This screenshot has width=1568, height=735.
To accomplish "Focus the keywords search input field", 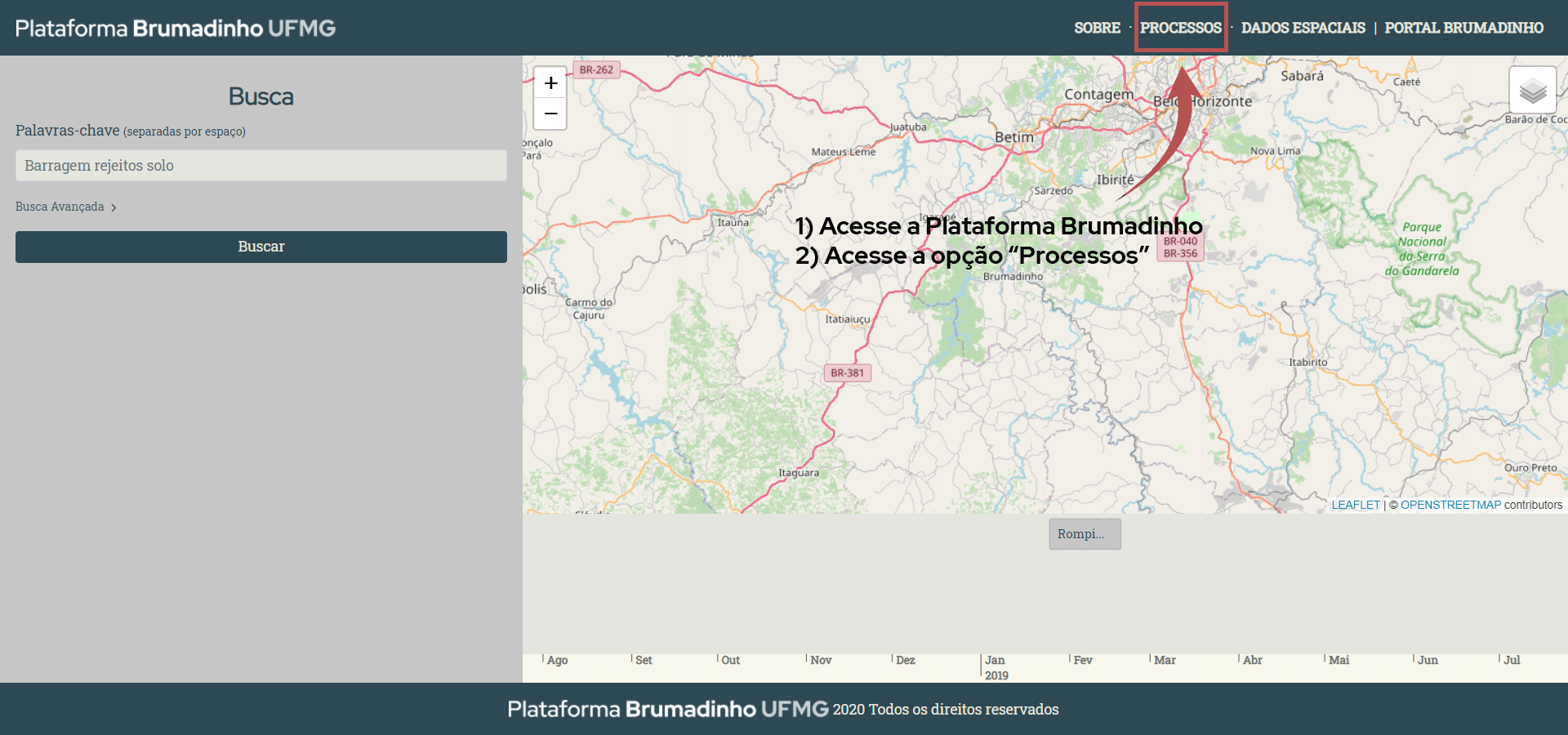I will click(x=261, y=165).
